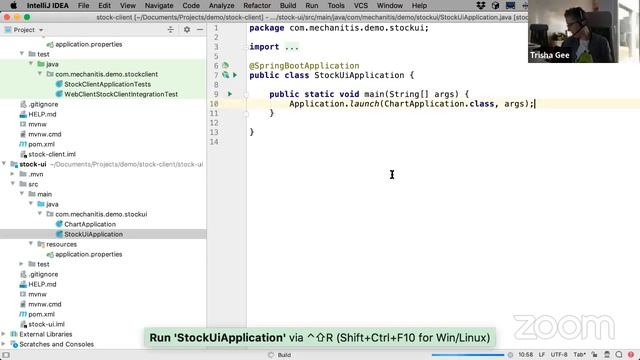Click the External Libraries icon
The height and width of the screenshot is (360, 640).
click(x=14, y=334)
